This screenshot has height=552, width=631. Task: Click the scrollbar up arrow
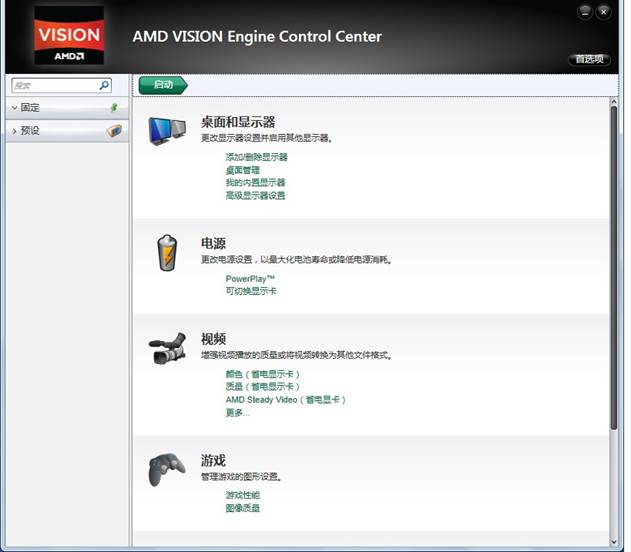[614, 101]
